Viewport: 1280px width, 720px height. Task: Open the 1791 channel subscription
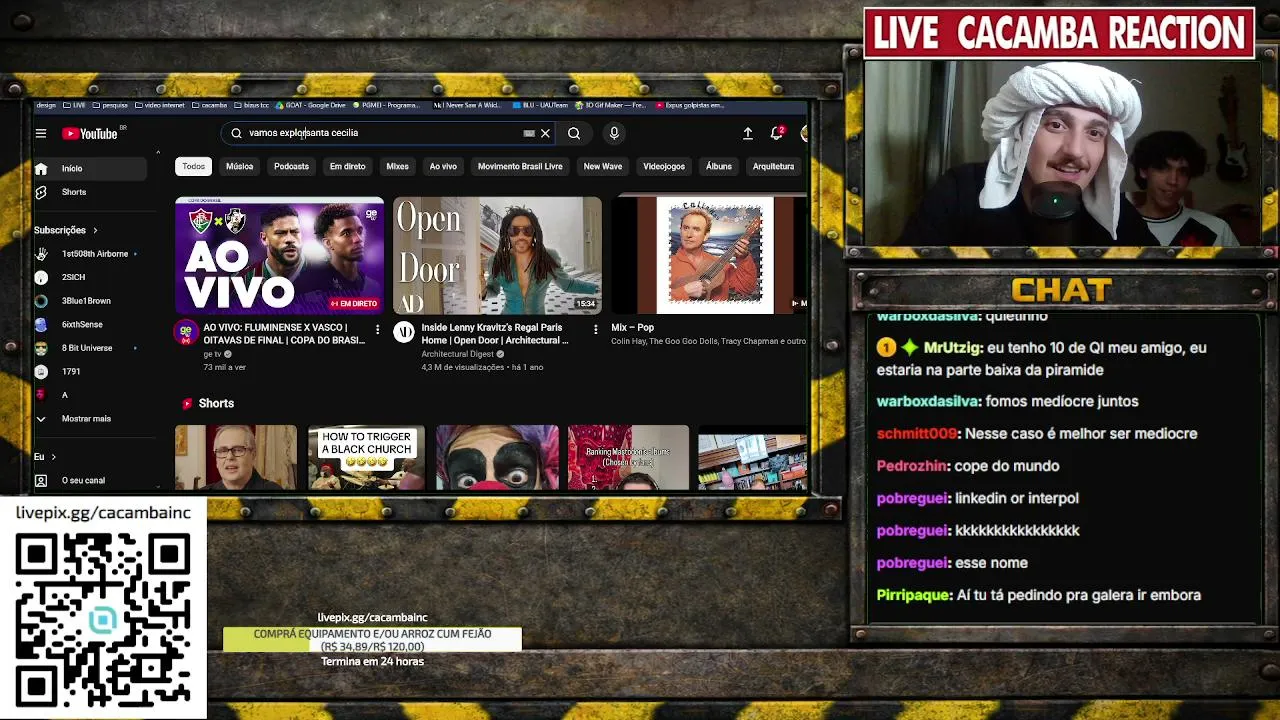point(90,371)
